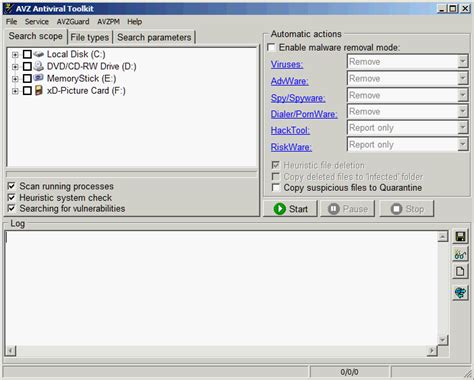This screenshot has width=474, height=380.
Task: Toggle Heuristic system check checkbox
Action: tap(12, 197)
